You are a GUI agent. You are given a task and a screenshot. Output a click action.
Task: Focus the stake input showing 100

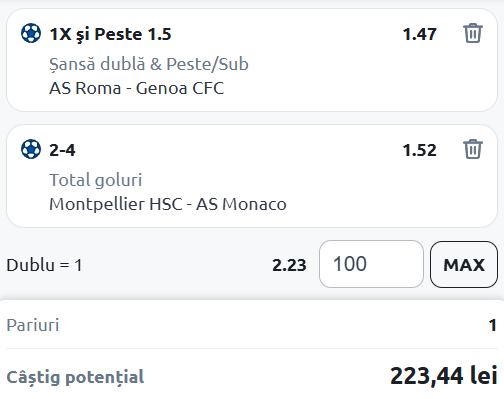point(371,264)
